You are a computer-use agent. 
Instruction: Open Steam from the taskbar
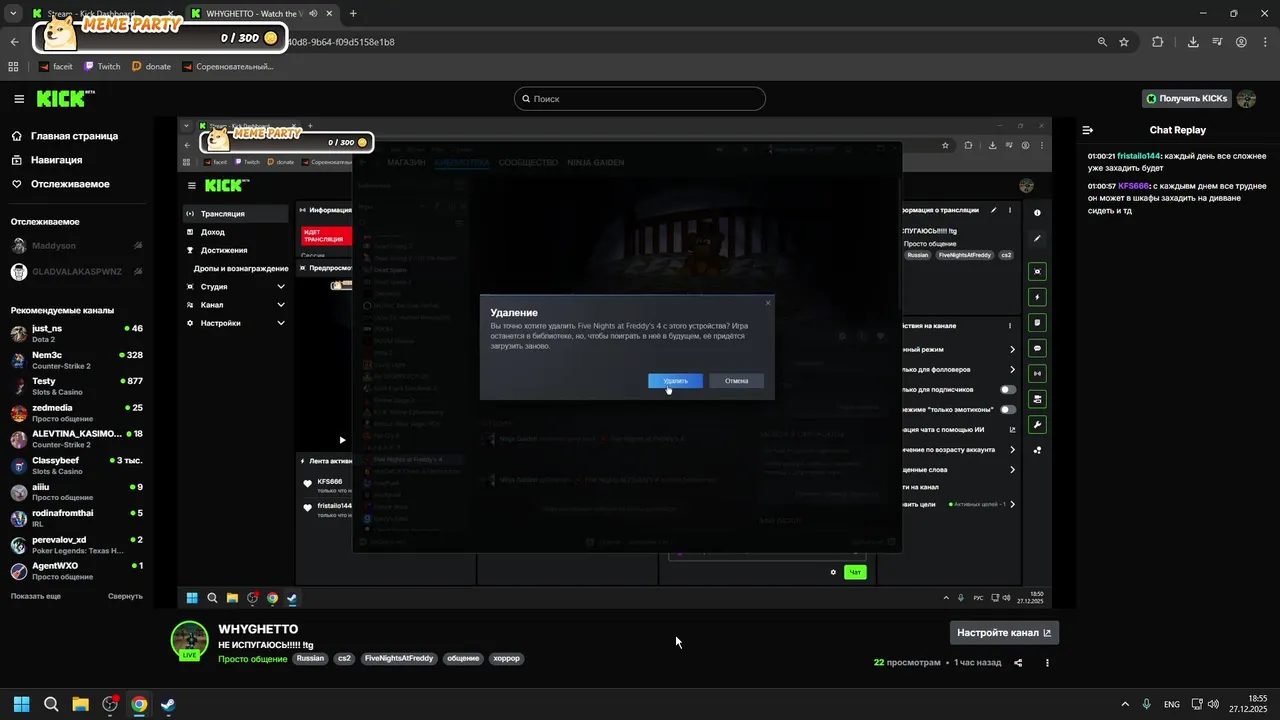[x=168, y=704]
